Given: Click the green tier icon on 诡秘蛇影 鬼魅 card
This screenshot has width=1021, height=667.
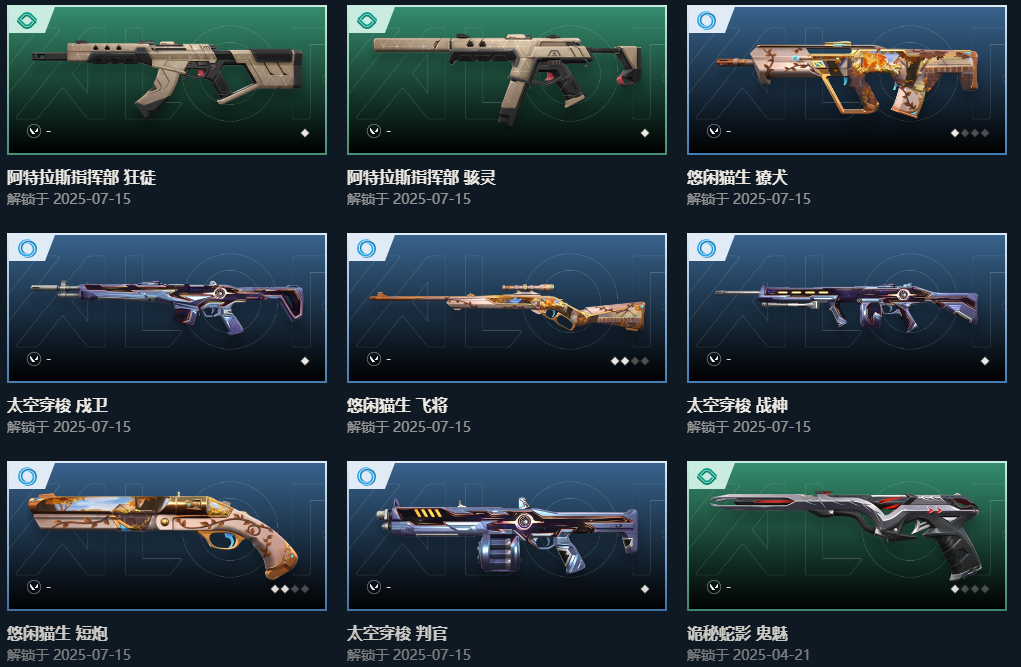Looking at the screenshot, I should tap(706, 477).
